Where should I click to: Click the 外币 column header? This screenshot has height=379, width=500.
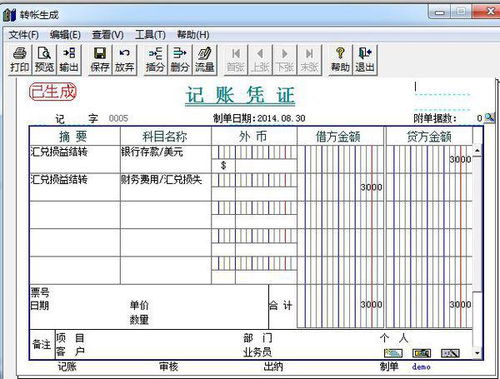pyautogui.click(x=253, y=136)
